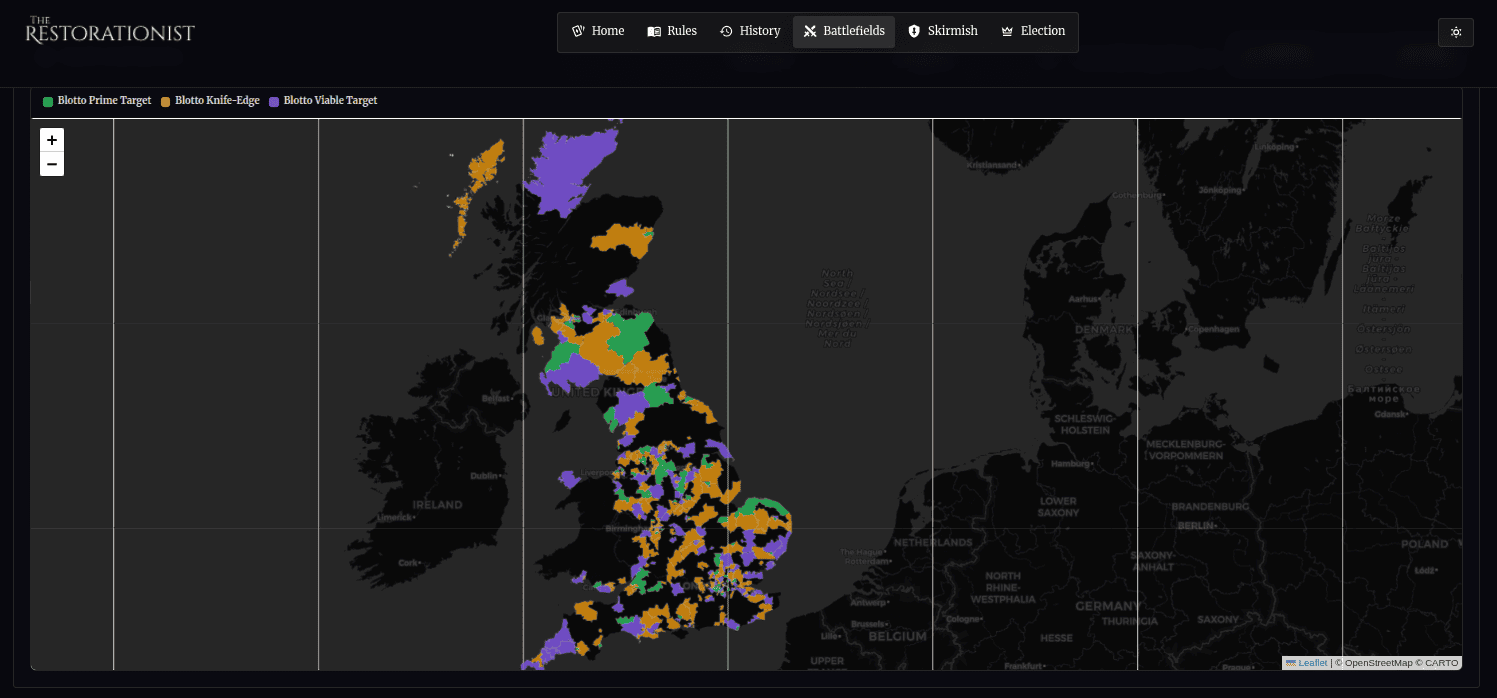Click the Battlefields crossed-swords icon
1497x698 pixels.
point(810,31)
